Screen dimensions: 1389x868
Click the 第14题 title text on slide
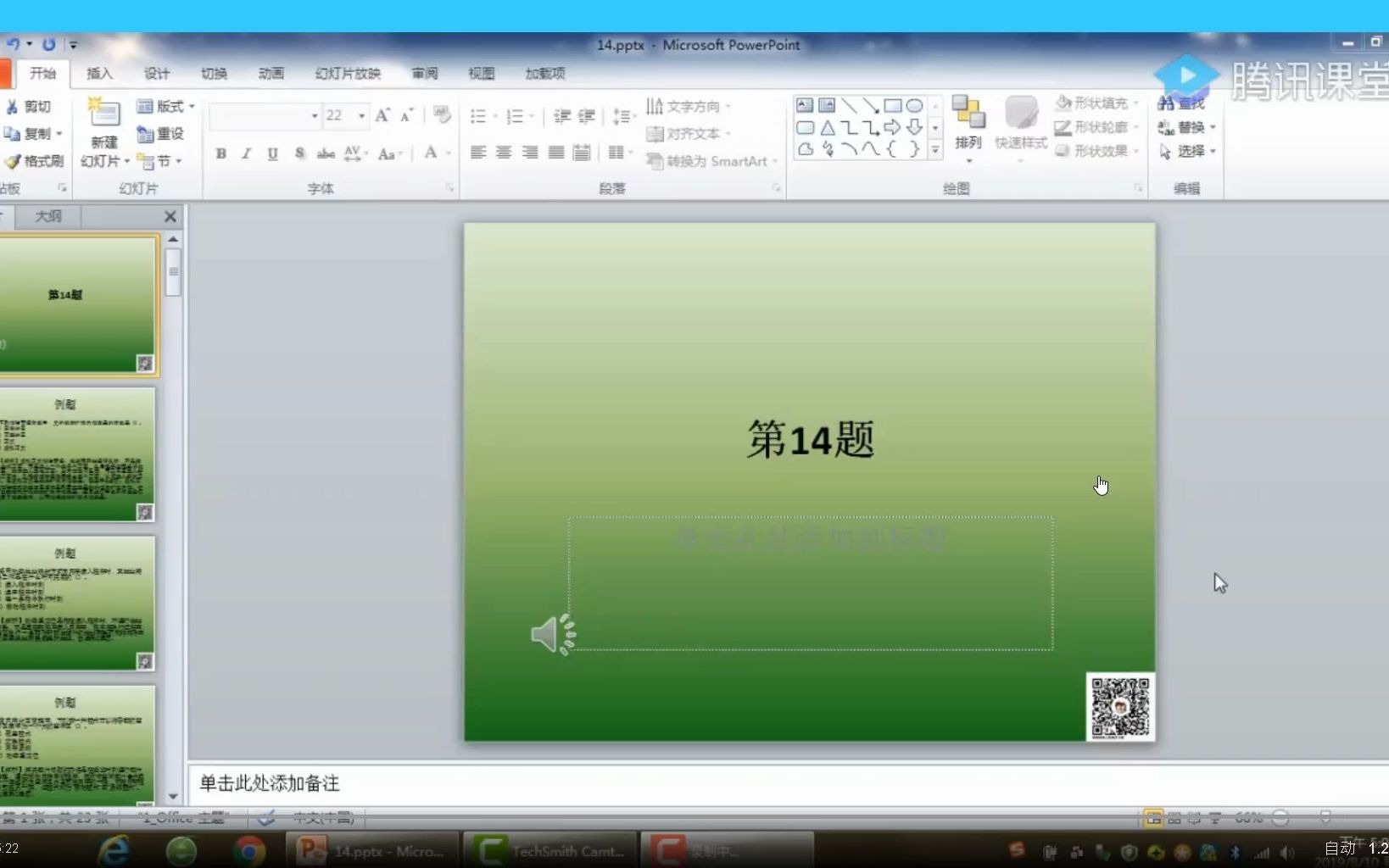point(810,439)
